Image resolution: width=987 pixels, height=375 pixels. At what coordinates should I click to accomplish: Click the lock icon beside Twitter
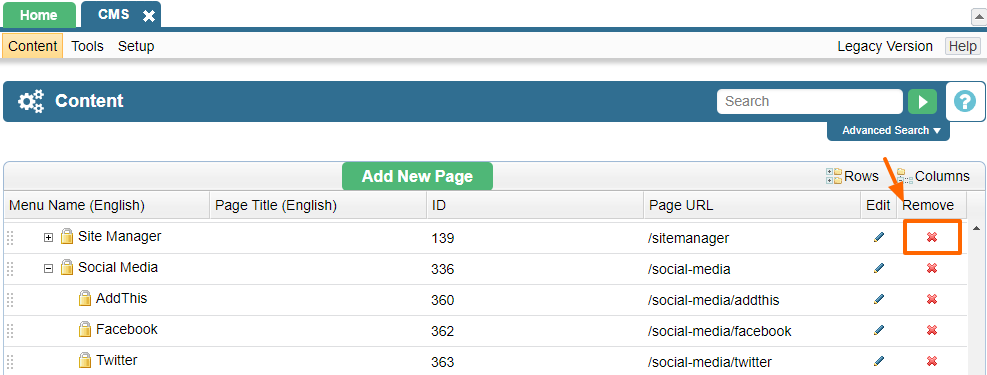click(85, 360)
